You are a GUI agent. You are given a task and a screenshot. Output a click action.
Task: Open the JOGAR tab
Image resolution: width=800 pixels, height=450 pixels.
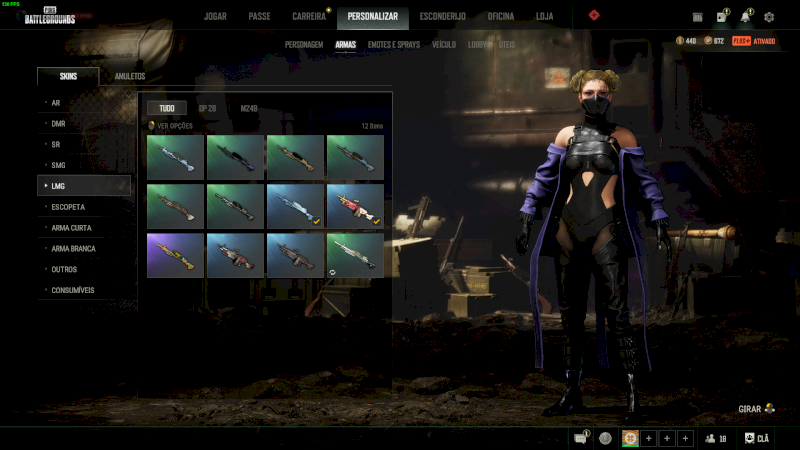[215, 16]
